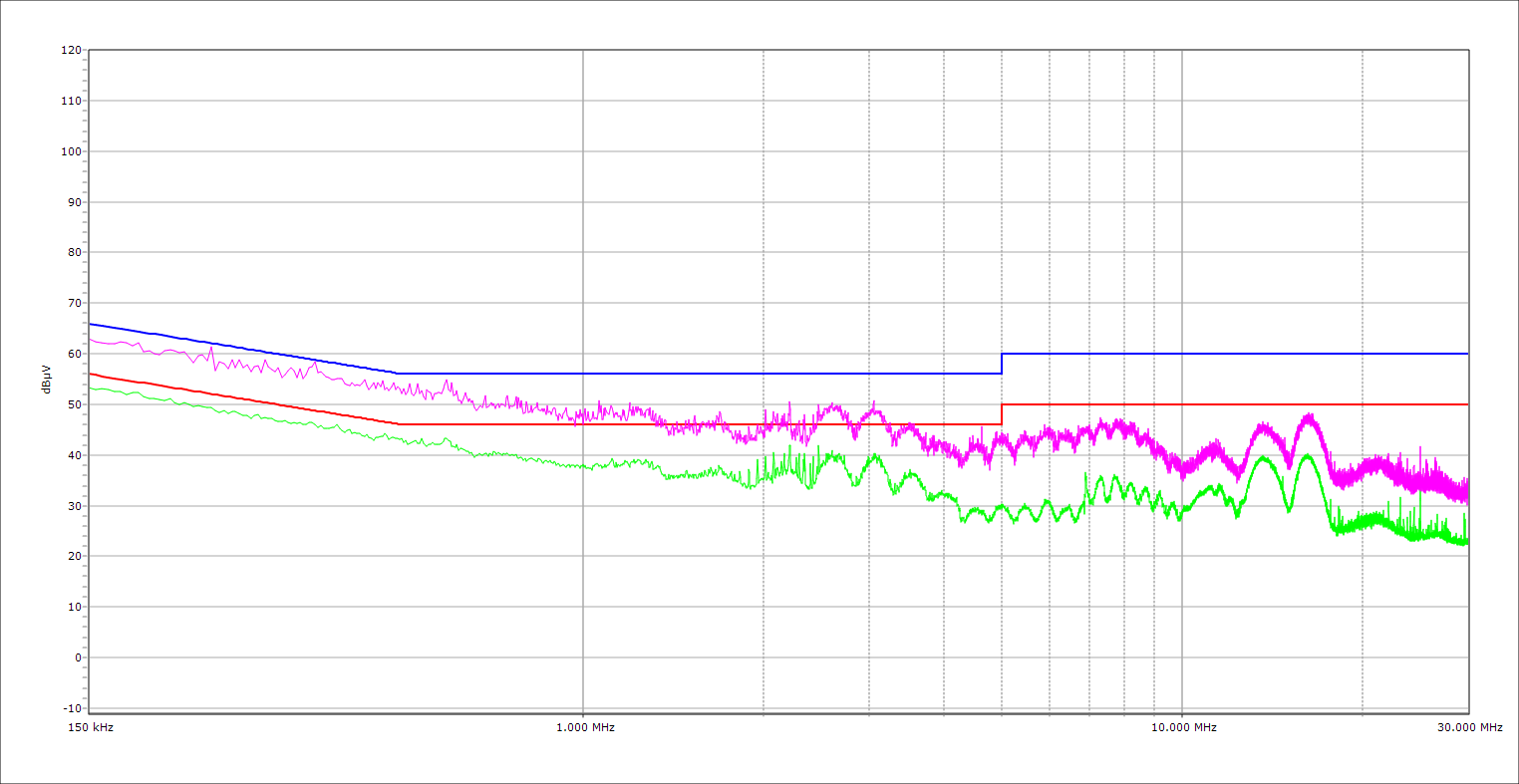Click the 80 y-axis tick label
The height and width of the screenshot is (784, 1519).
tap(74, 253)
